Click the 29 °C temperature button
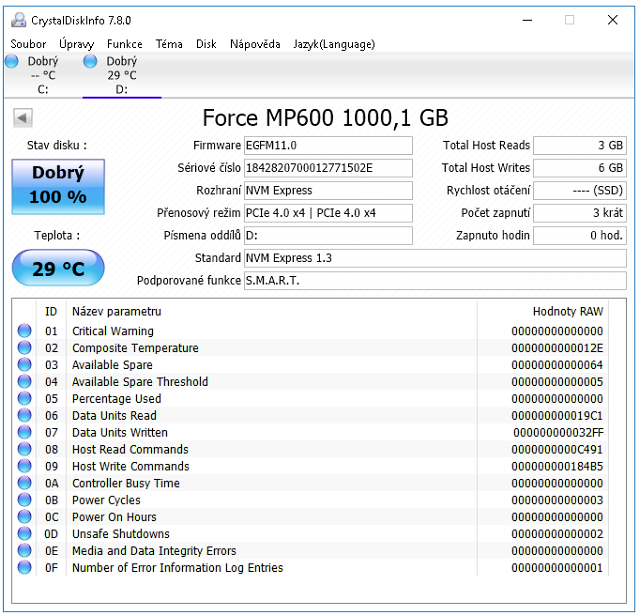This screenshot has height=616, width=636. [58, 268]
